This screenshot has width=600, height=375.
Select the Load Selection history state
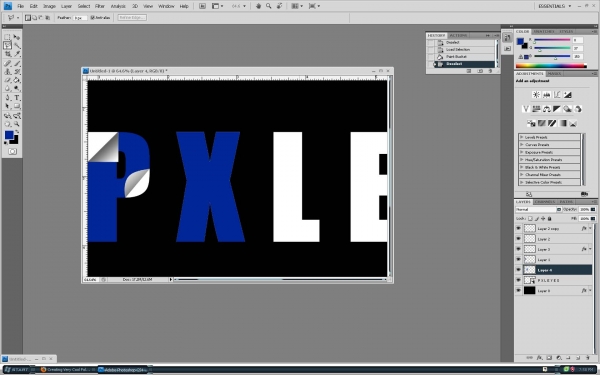coord(464,49)
